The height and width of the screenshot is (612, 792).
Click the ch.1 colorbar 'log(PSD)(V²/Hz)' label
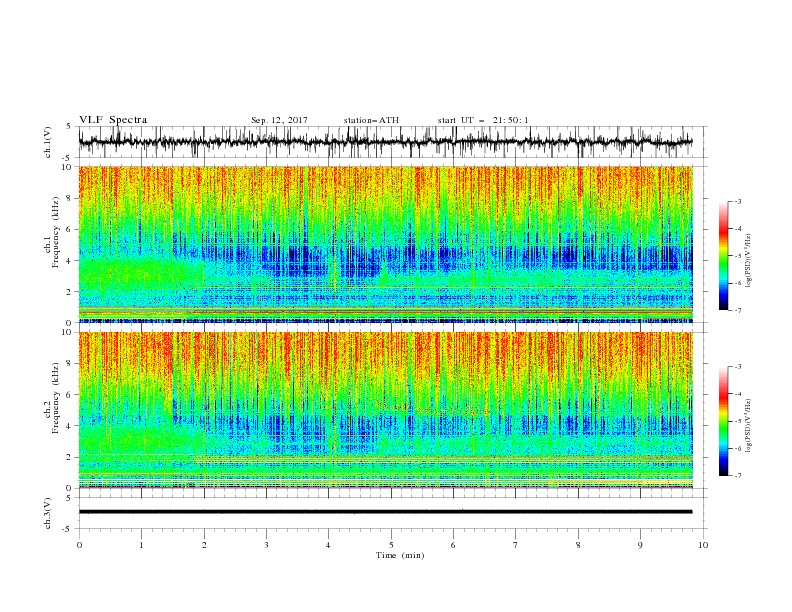click(748, 261)
